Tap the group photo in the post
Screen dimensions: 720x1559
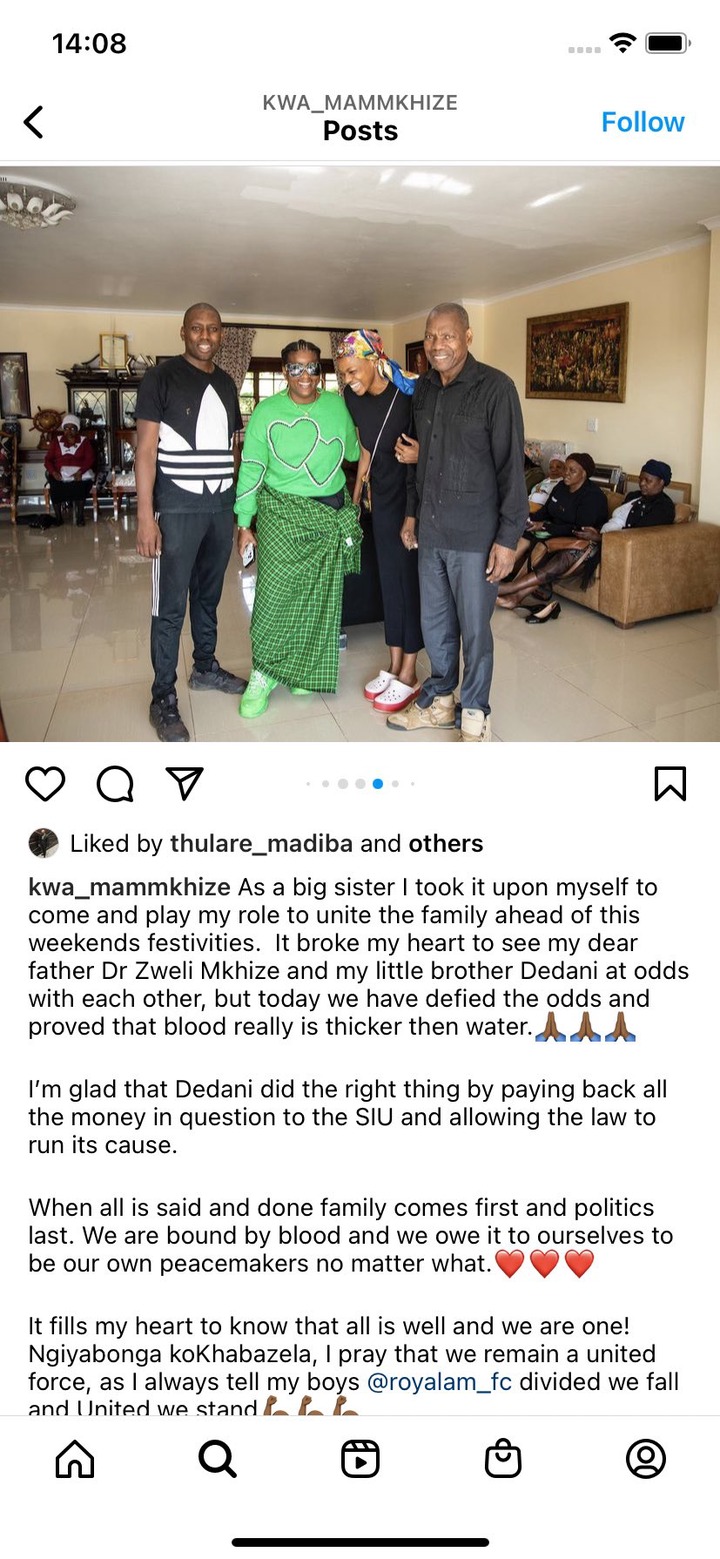[x=360, y=453]
